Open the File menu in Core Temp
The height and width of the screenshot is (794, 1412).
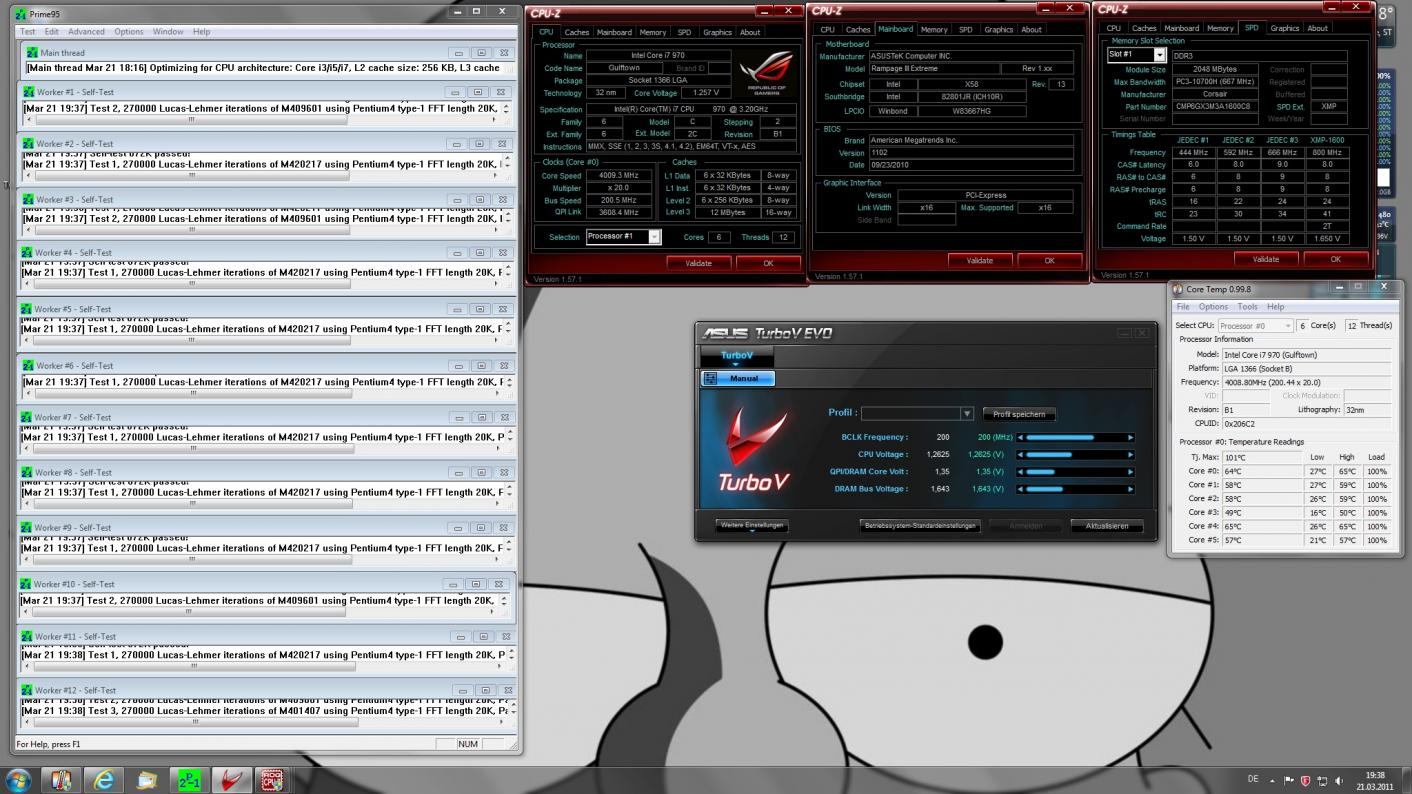1183,307
